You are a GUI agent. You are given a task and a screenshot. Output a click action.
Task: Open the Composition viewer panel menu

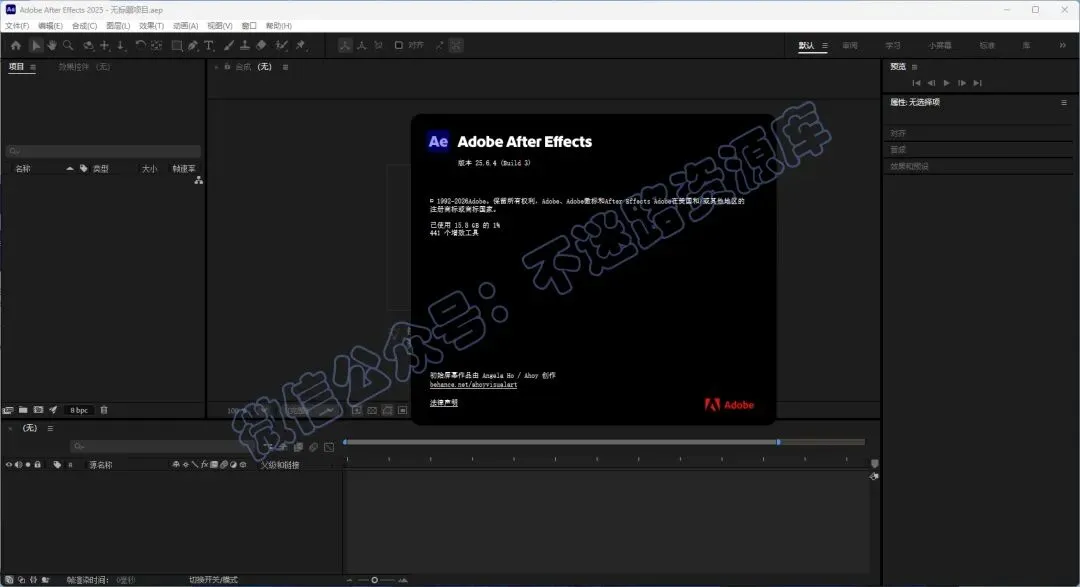[285, 67]
